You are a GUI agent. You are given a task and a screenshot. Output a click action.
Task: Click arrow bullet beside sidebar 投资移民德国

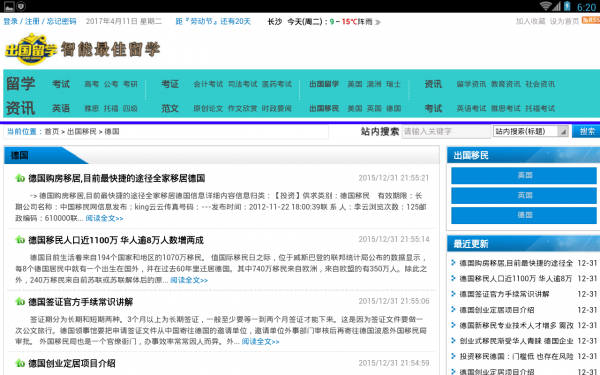click(453, 357)
